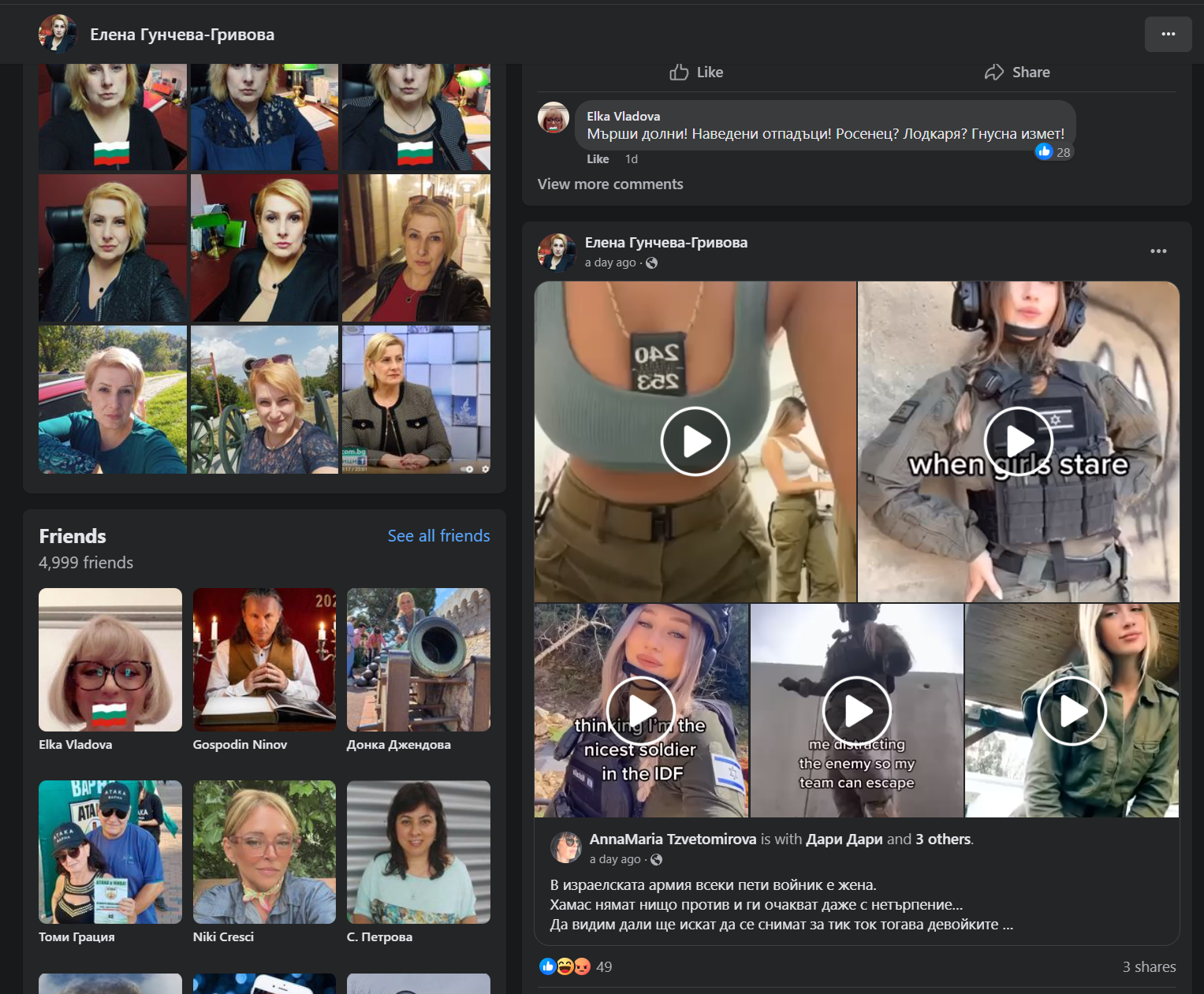The height and width of the screenshot is (994, 1204).
Task: Open AnnaMaria Tzvetomirova profile link
Action: tap(673, 840)
